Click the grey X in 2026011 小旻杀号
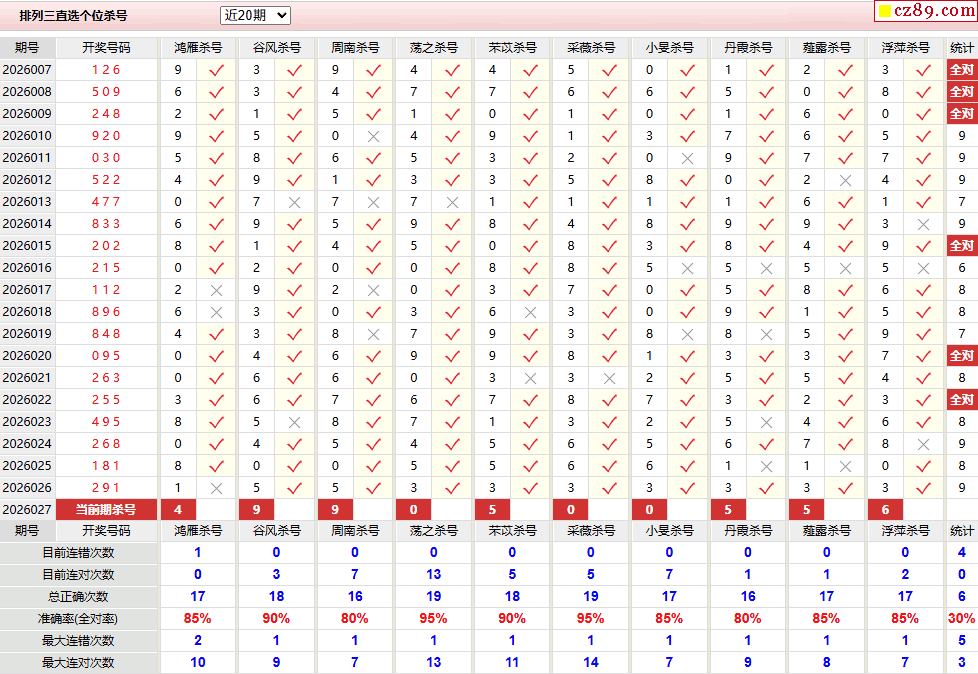This screenshot has height=674, width=978. [x=687, y=158]
